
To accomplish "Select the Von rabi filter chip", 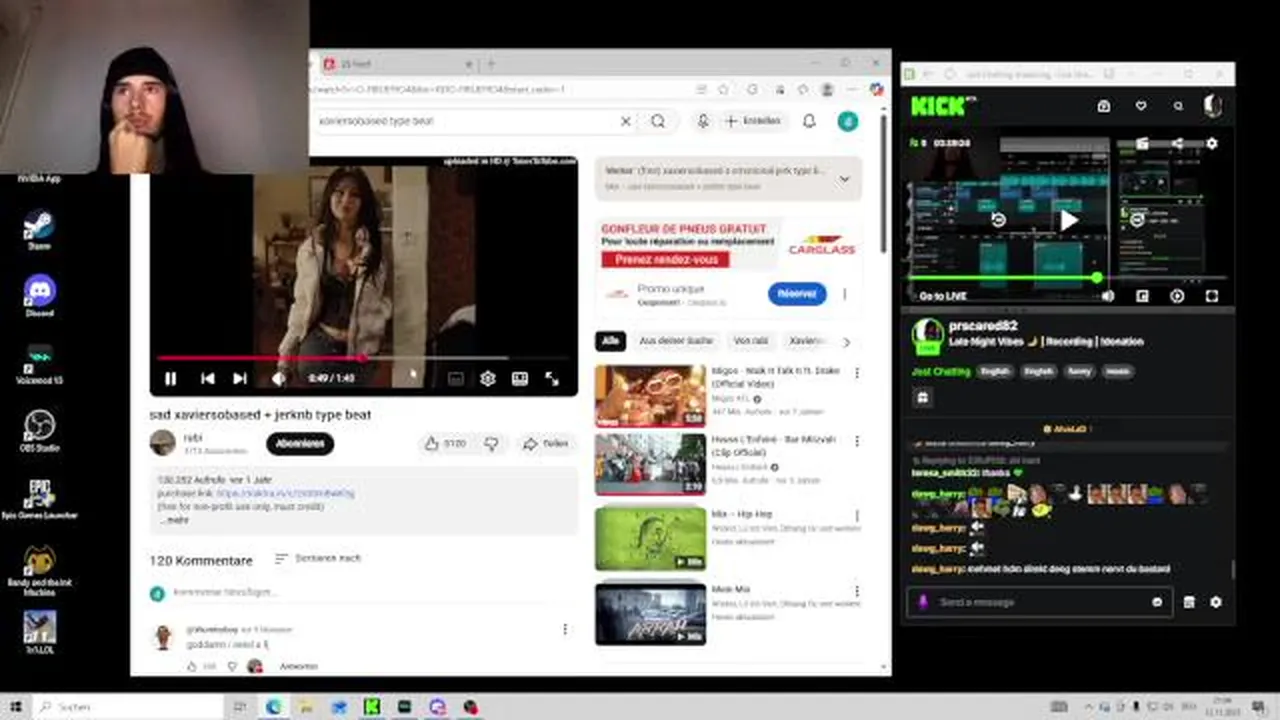I will click(x=750, y=341).
